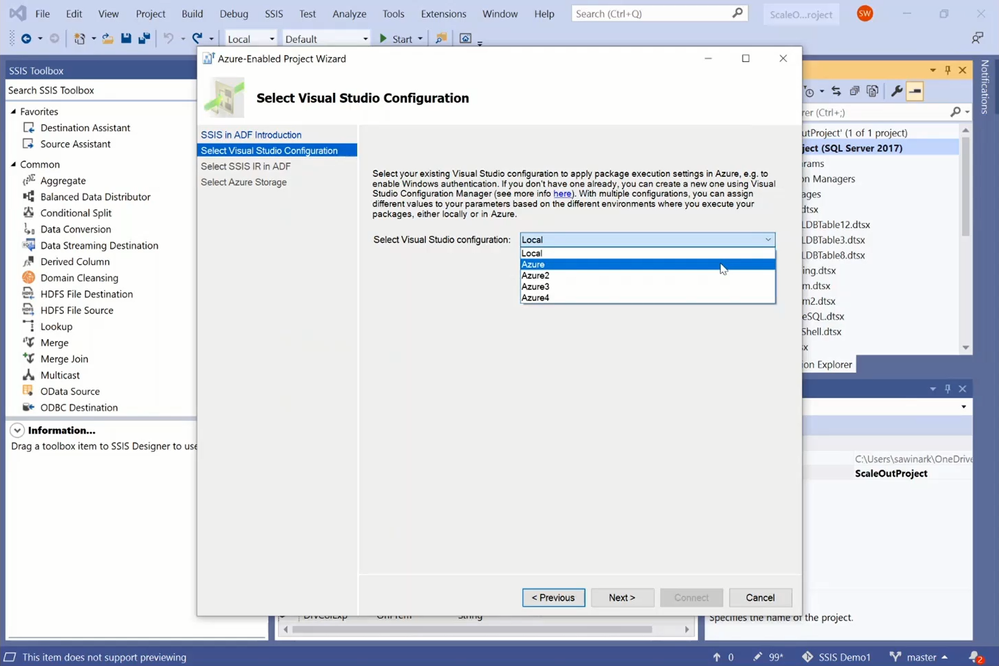Image resolution: width=999 pixels, height=666 pixels.
Task: Select the Aggregate transformation
Action: (62, 181)
